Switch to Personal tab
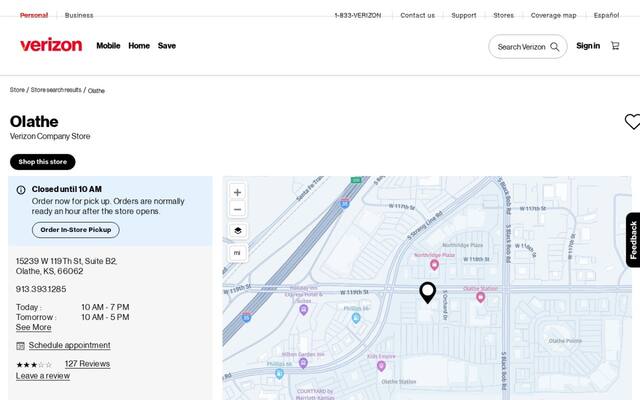This screenshot has height=400, width=640. coord(34,16)
